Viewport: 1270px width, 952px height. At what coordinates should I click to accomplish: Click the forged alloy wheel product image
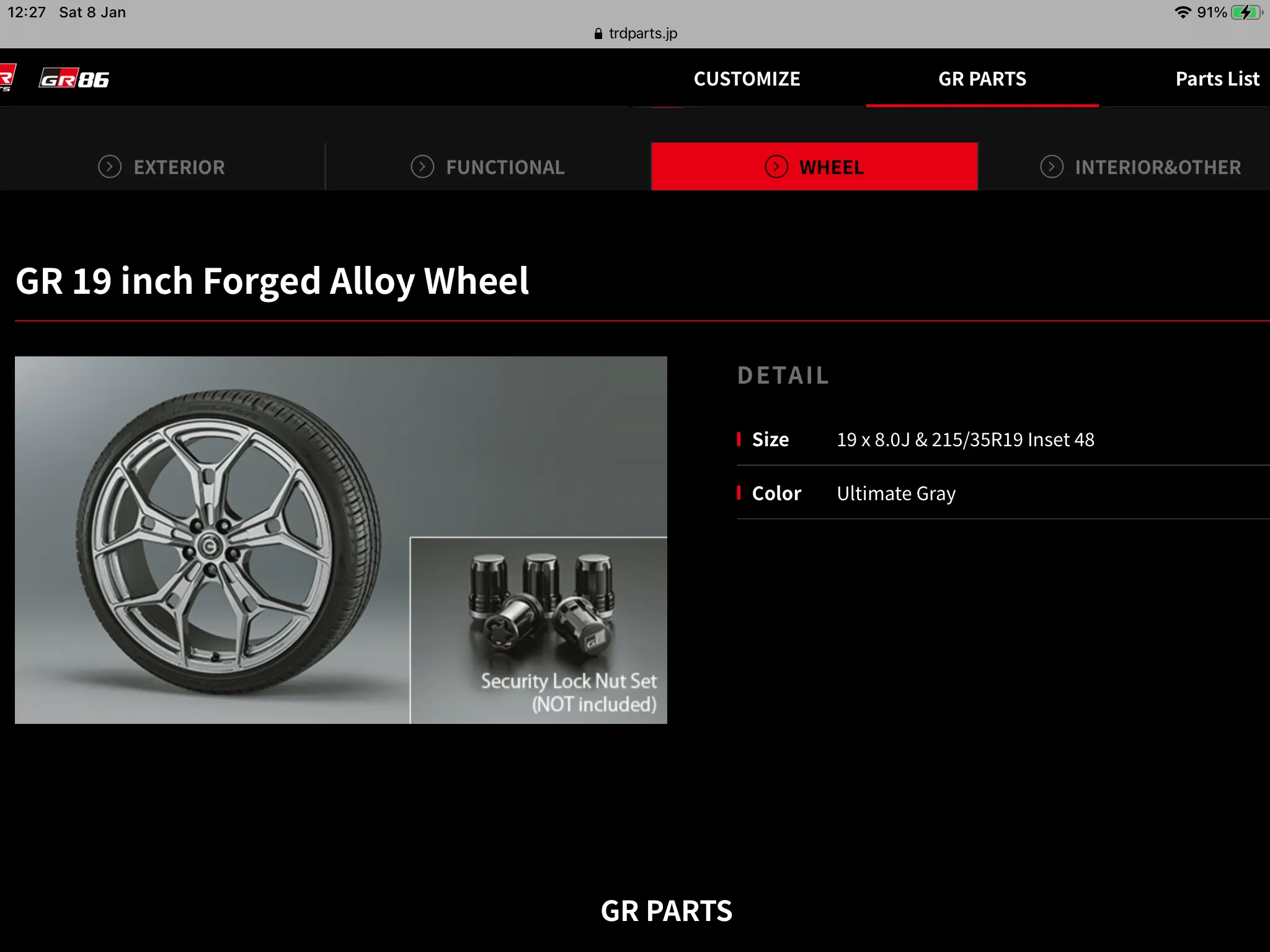248,539
